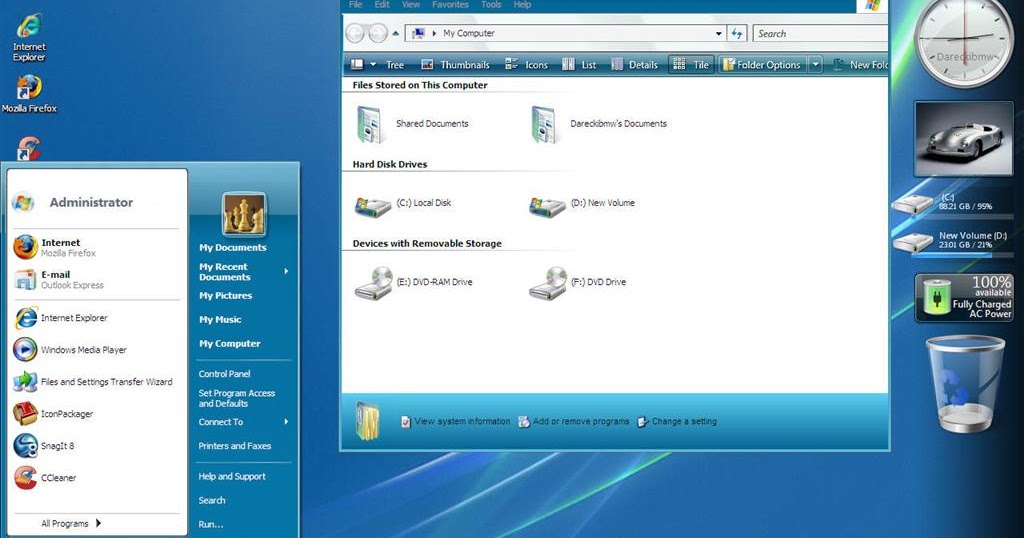Expand the Folder Options dropdown arrow
Viewport: 1024px width, 538px height.
coord(815,65)
